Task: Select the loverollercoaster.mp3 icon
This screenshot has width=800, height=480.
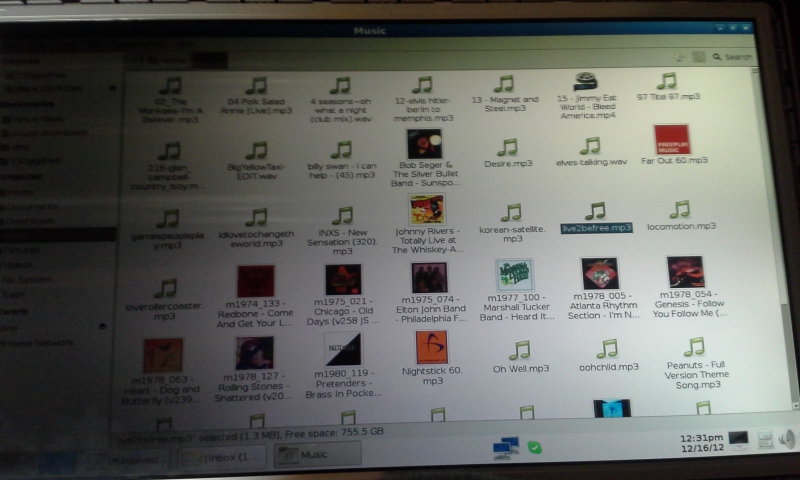Action: (x=165, y=289)
